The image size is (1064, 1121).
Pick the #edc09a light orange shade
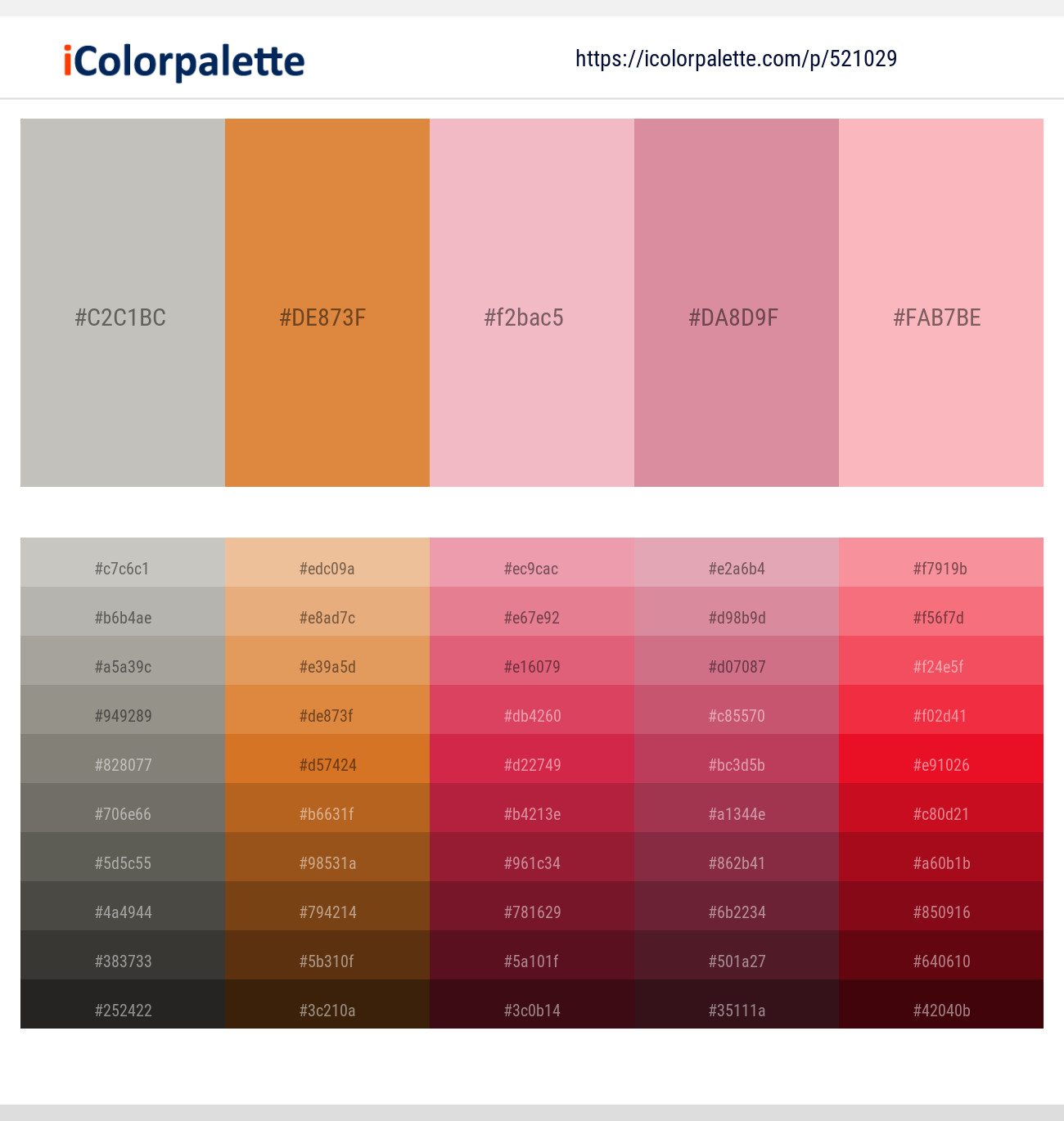pyautogui.click(x=327, y=562)
